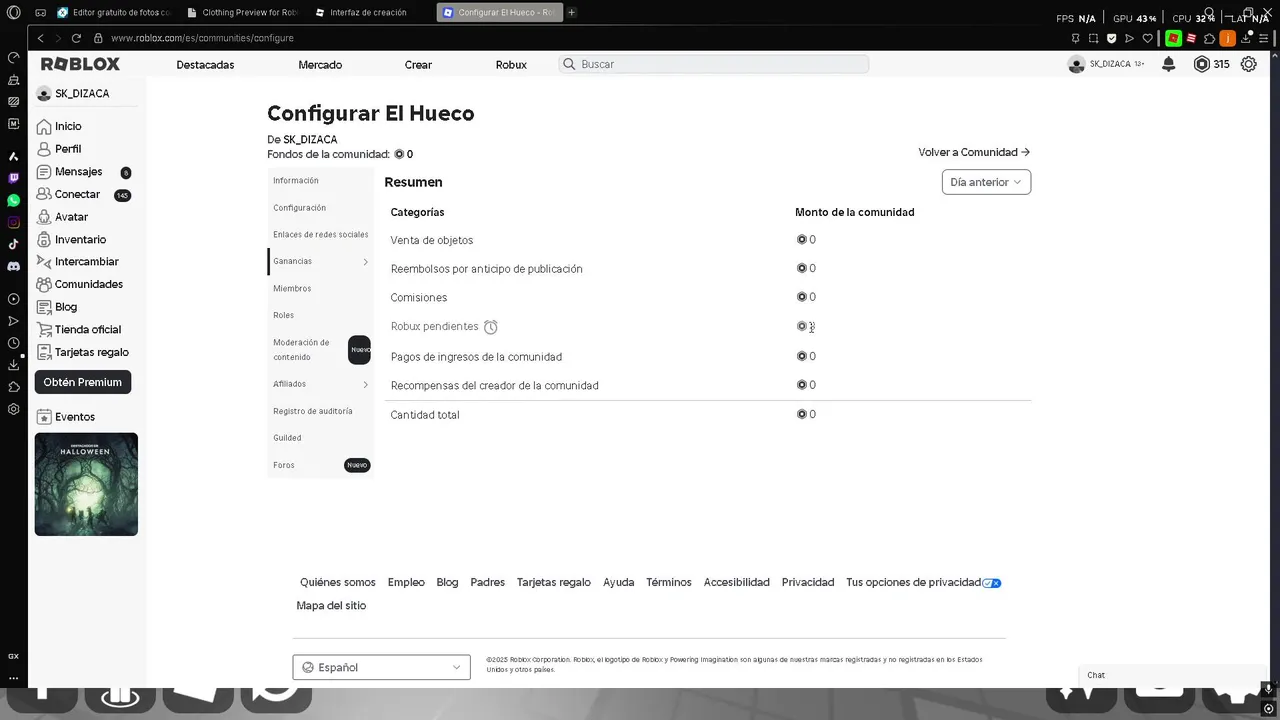Click the Roblox logo
Viewport: 1280px width, 720px height.
point(80,64)
